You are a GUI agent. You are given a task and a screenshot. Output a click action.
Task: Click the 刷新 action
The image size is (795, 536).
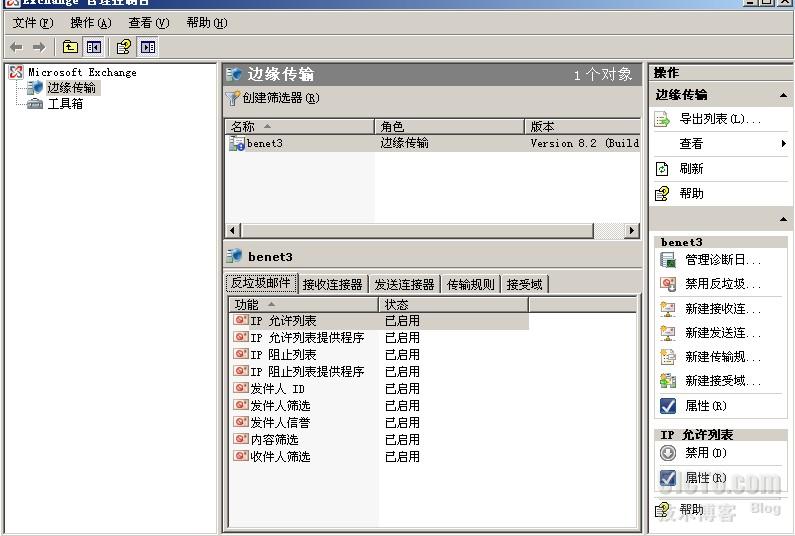tap(691, 169)
